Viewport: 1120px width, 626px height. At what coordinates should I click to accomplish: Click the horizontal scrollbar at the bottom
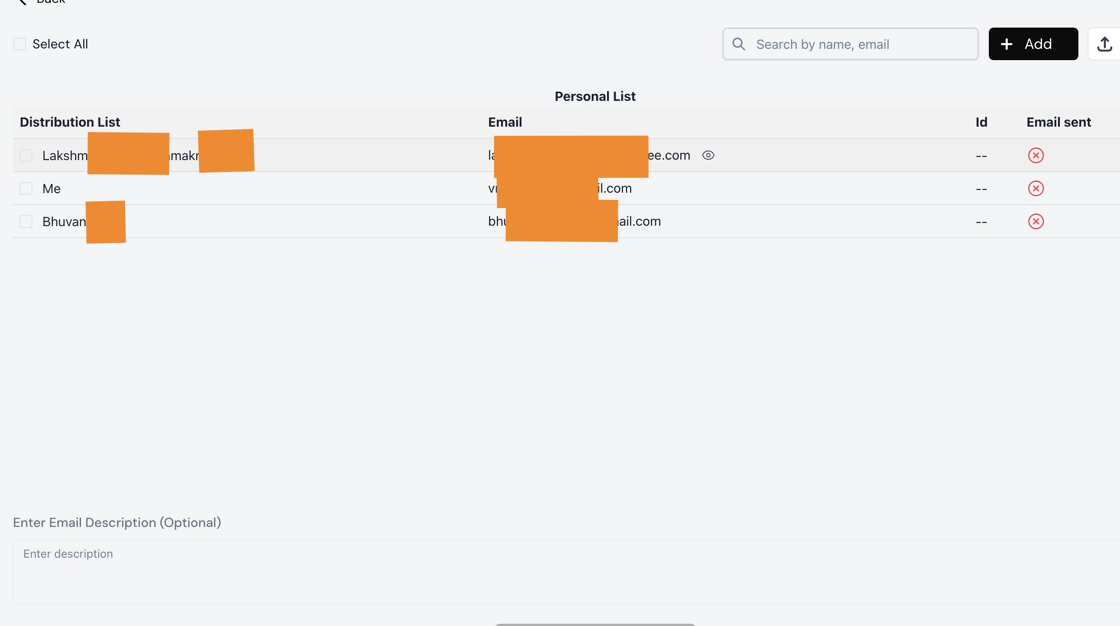tap(595, 623)
